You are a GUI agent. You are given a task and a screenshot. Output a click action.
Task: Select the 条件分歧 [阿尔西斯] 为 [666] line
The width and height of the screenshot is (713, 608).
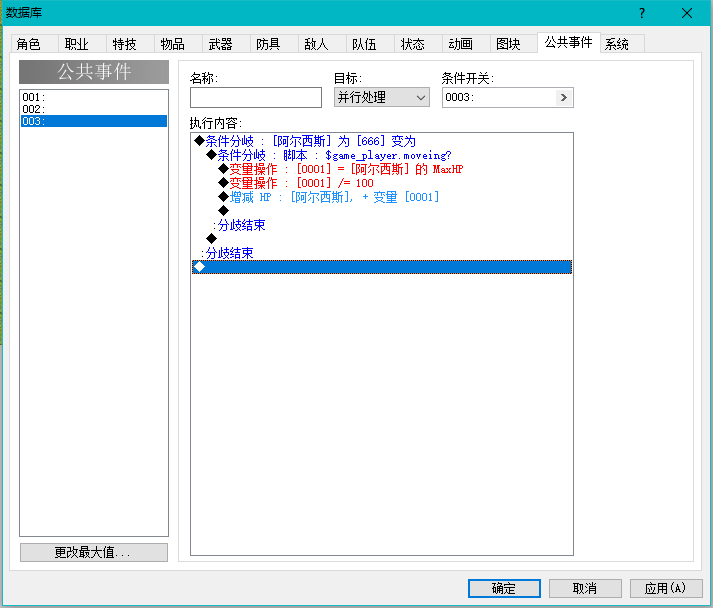[382, 141]
